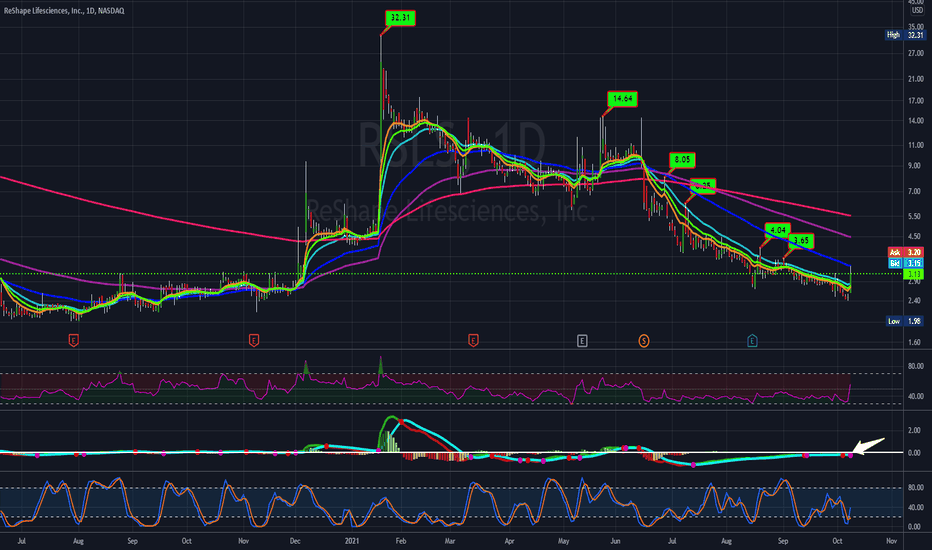The image size is (932, 550).
Task: Click the red earnings marker above the Nov 2020 label
Action: tap(254, 341)
